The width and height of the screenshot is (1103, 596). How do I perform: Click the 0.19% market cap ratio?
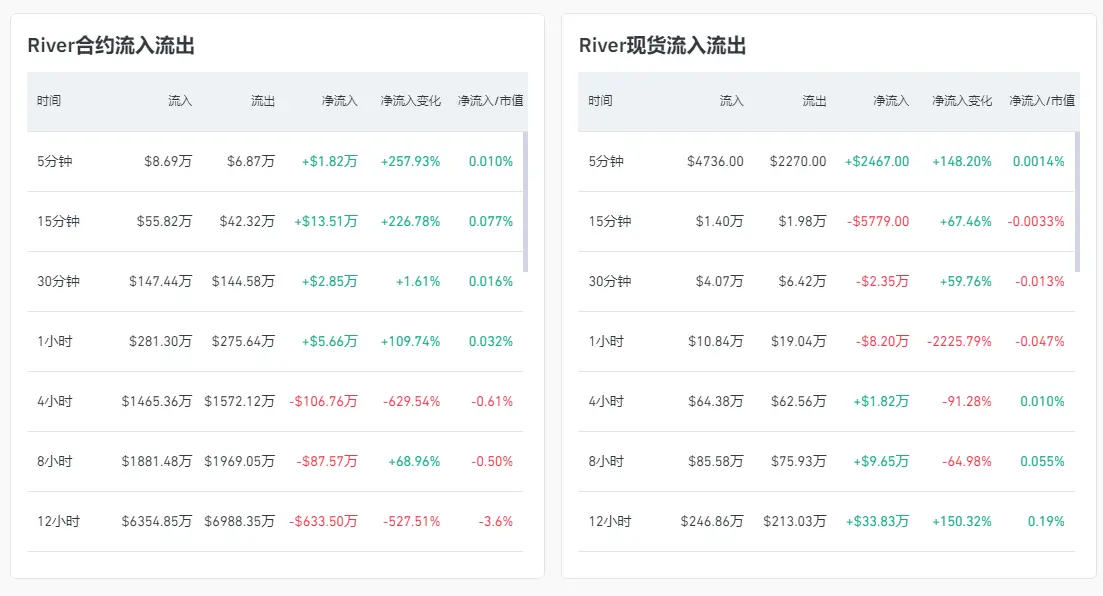click(1046, 521)
